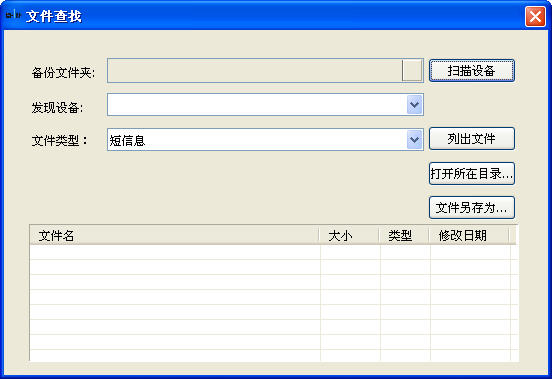552x379 pixels.
Task: Click browse button beside 备份文件夹 field
Action: (412, 70)
